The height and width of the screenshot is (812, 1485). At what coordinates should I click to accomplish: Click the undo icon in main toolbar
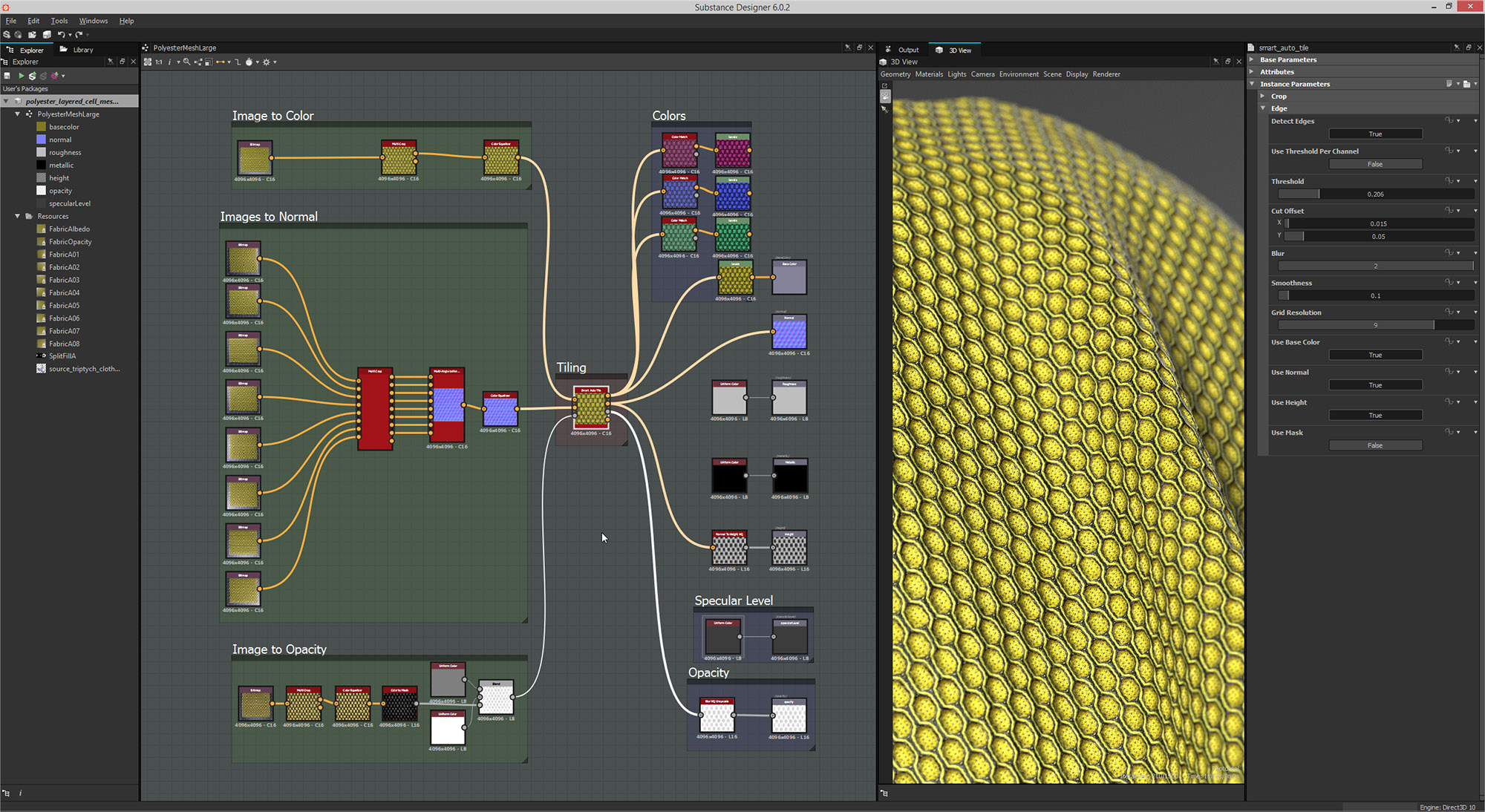[60, 34]
